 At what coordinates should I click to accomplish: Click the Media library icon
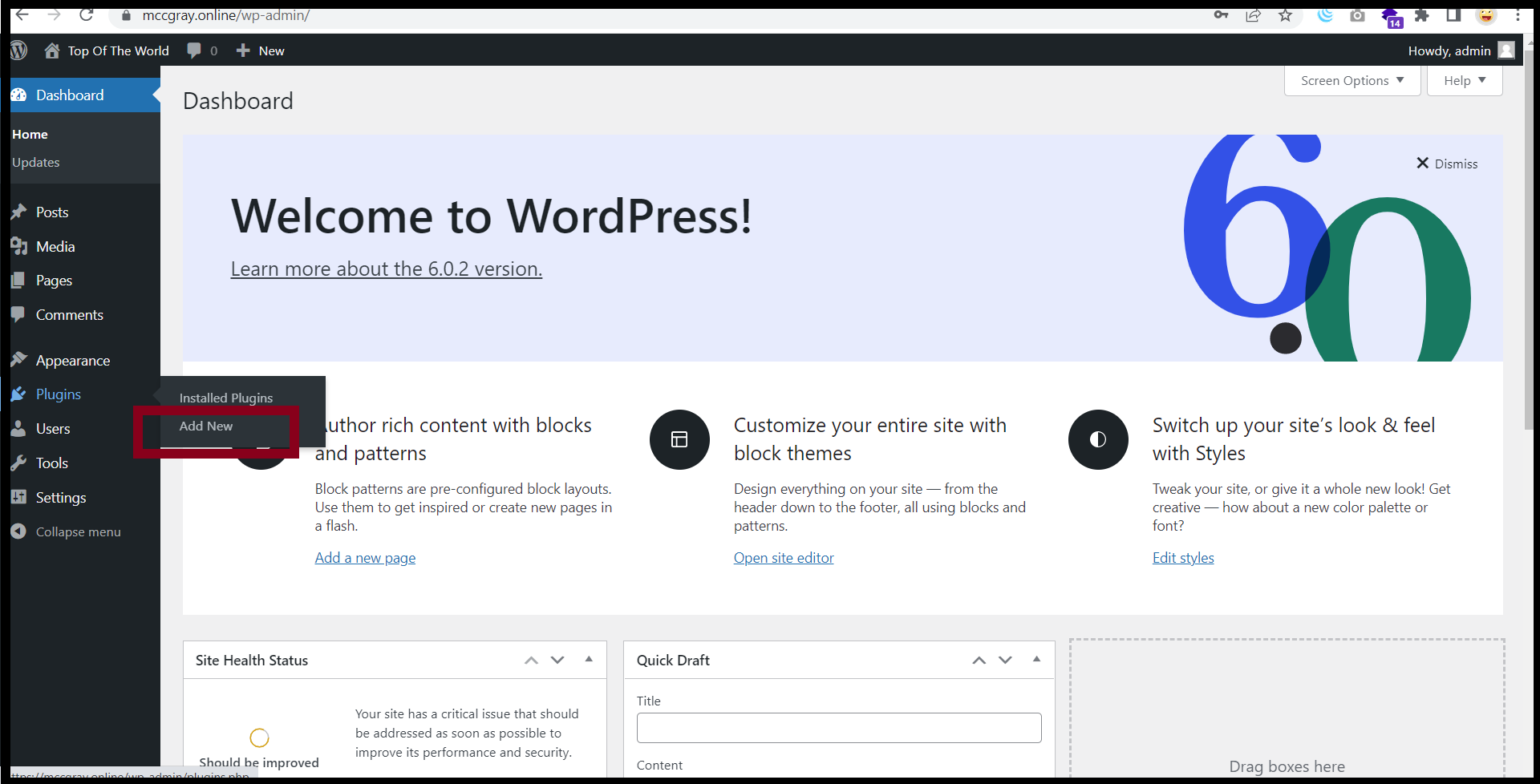point(18,246)
